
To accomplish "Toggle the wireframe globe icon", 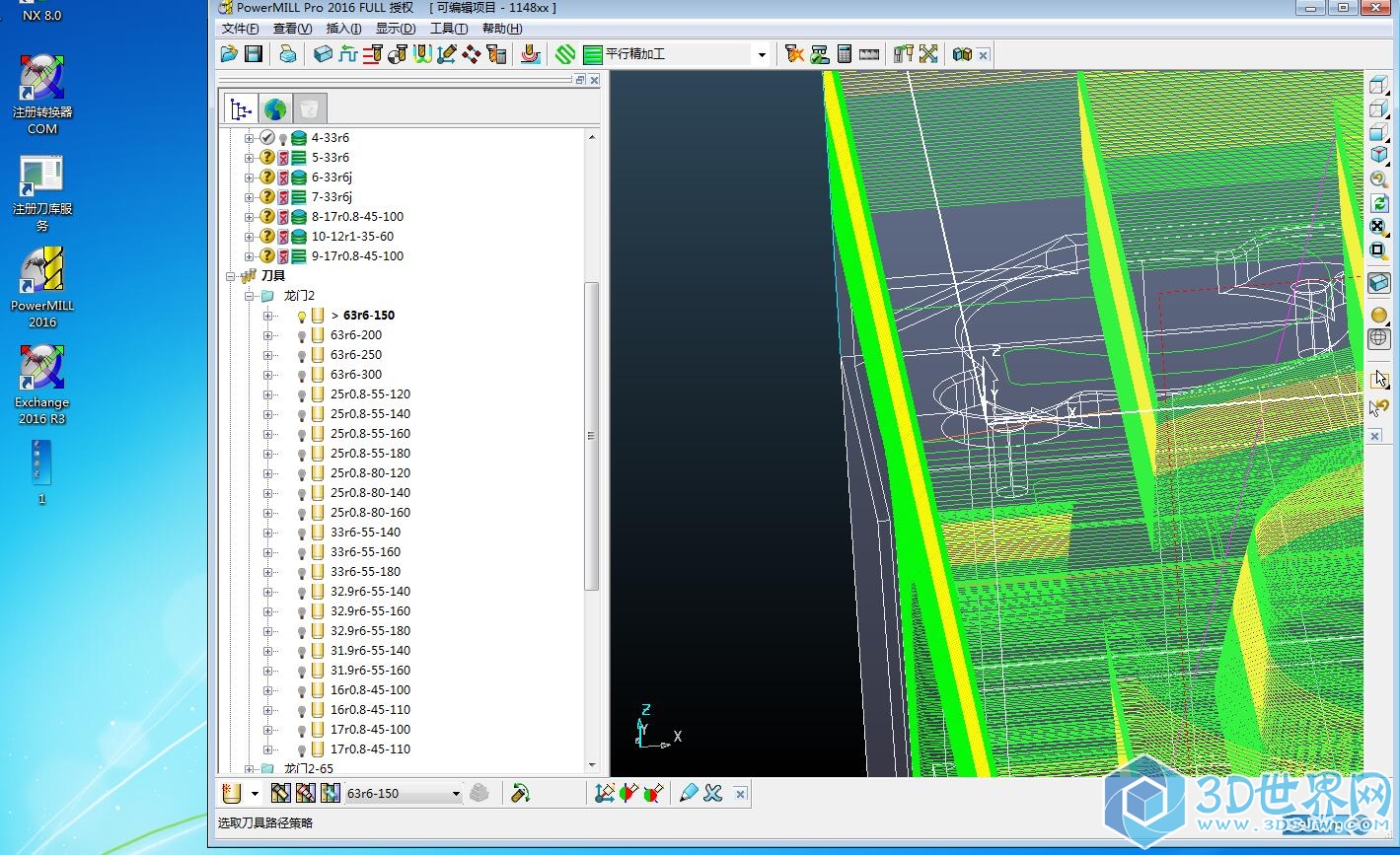I will pos(1378,338).
